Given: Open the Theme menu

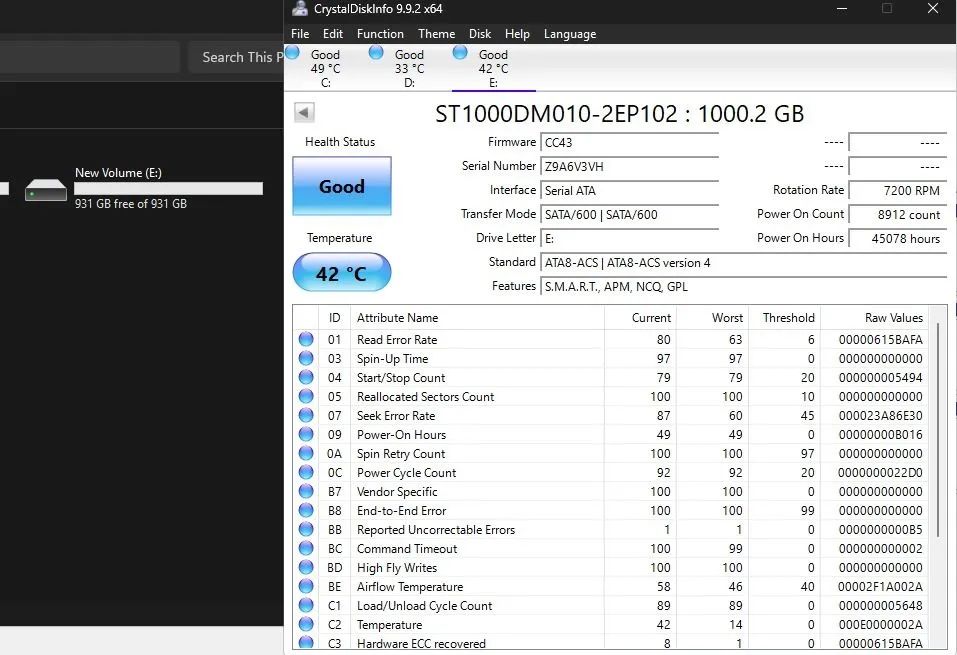Looking at the screenshot, I should 436,34.
